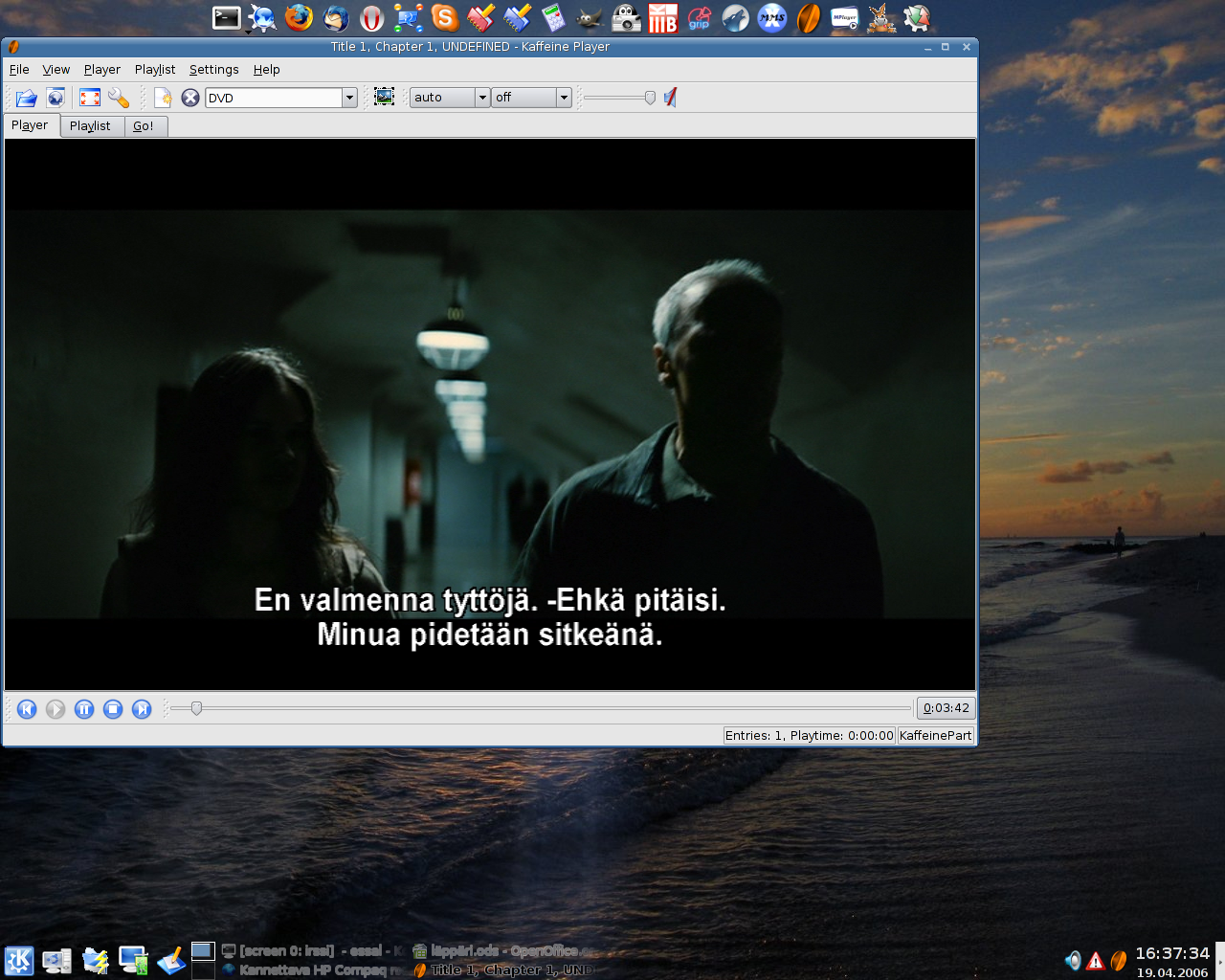Adjust the volume slider handle
The width and height of the screenshot is (1225, 980).
650,98
